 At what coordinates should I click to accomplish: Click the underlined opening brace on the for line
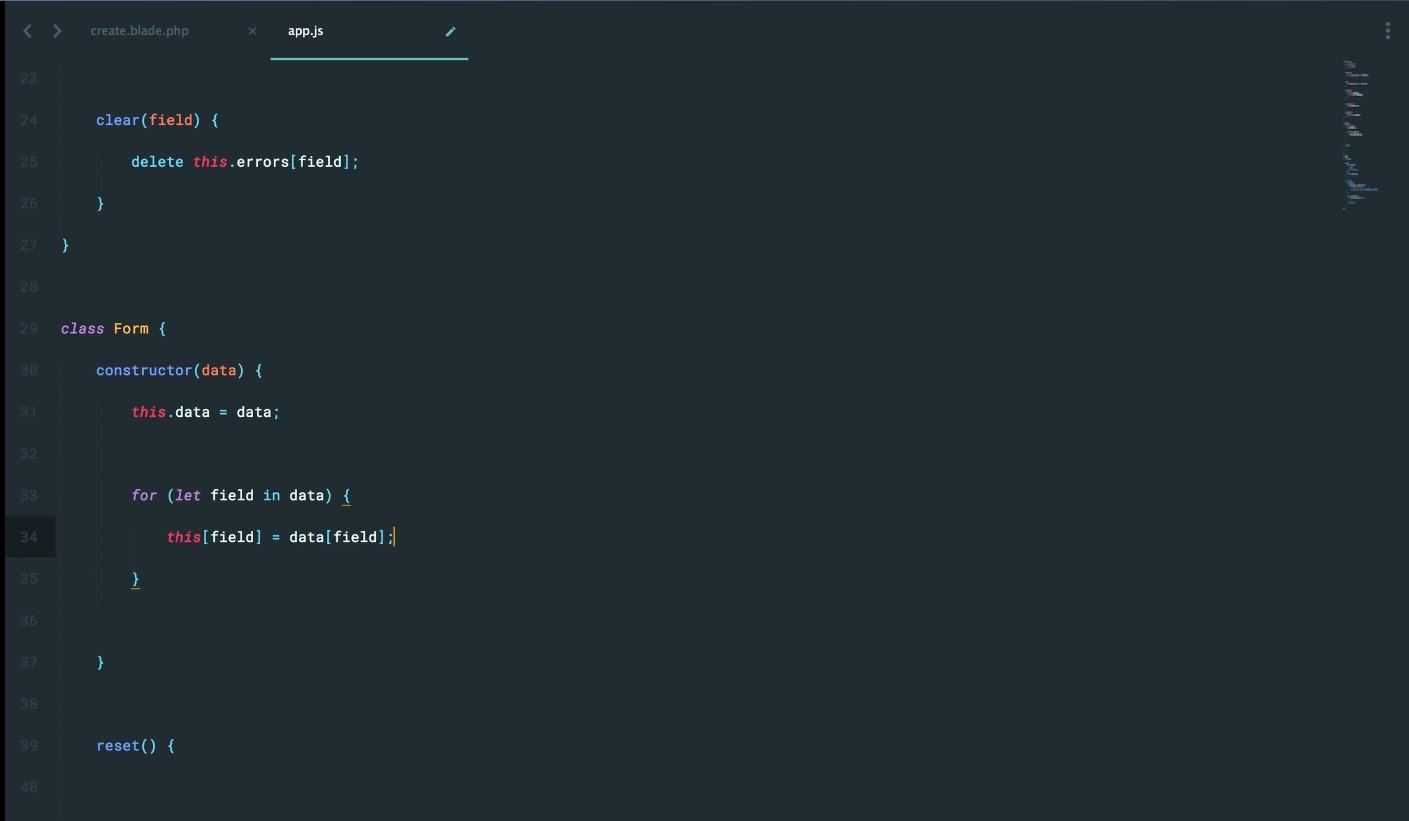click(347, 495)
